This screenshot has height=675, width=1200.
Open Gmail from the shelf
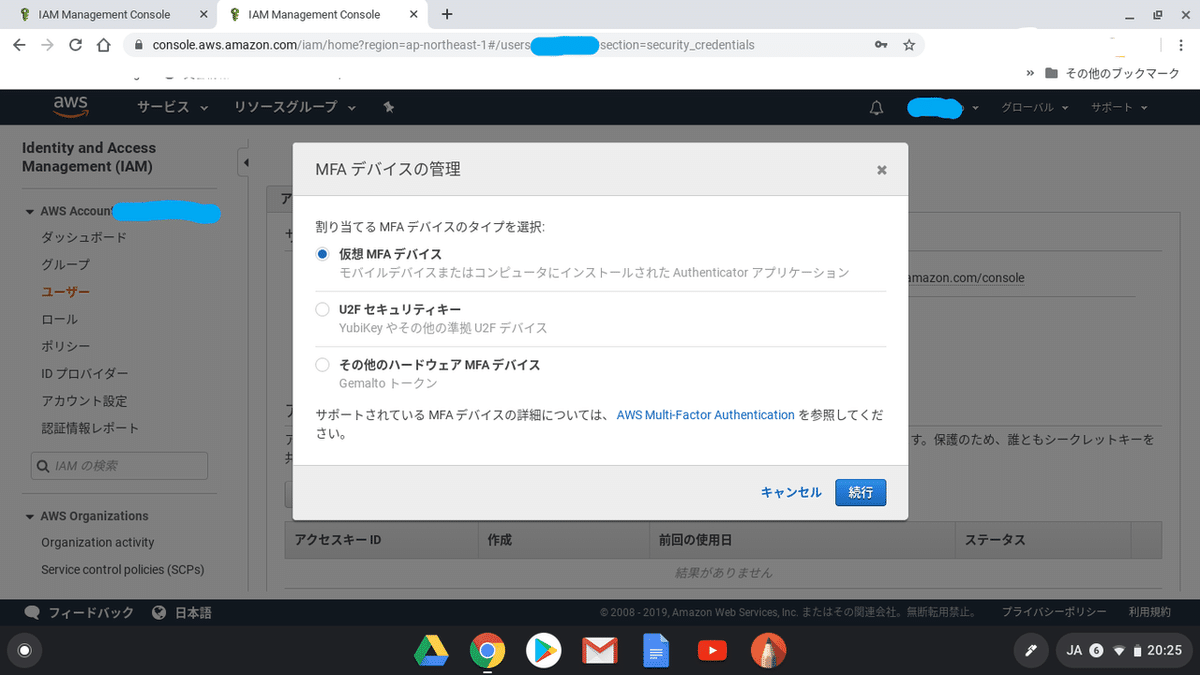click(599, 651)
